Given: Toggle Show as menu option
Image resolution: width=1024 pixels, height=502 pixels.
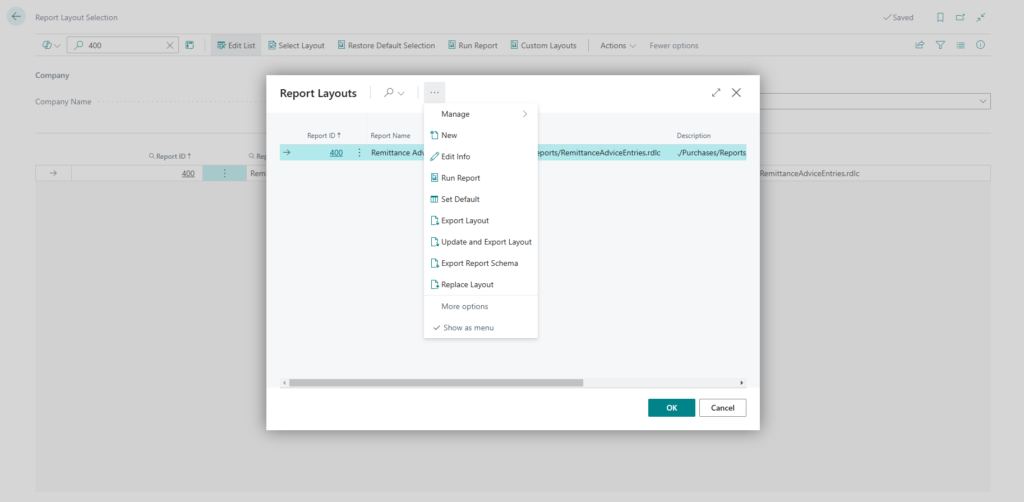Looking at the screenshot, I should click(x=481, y=328).
